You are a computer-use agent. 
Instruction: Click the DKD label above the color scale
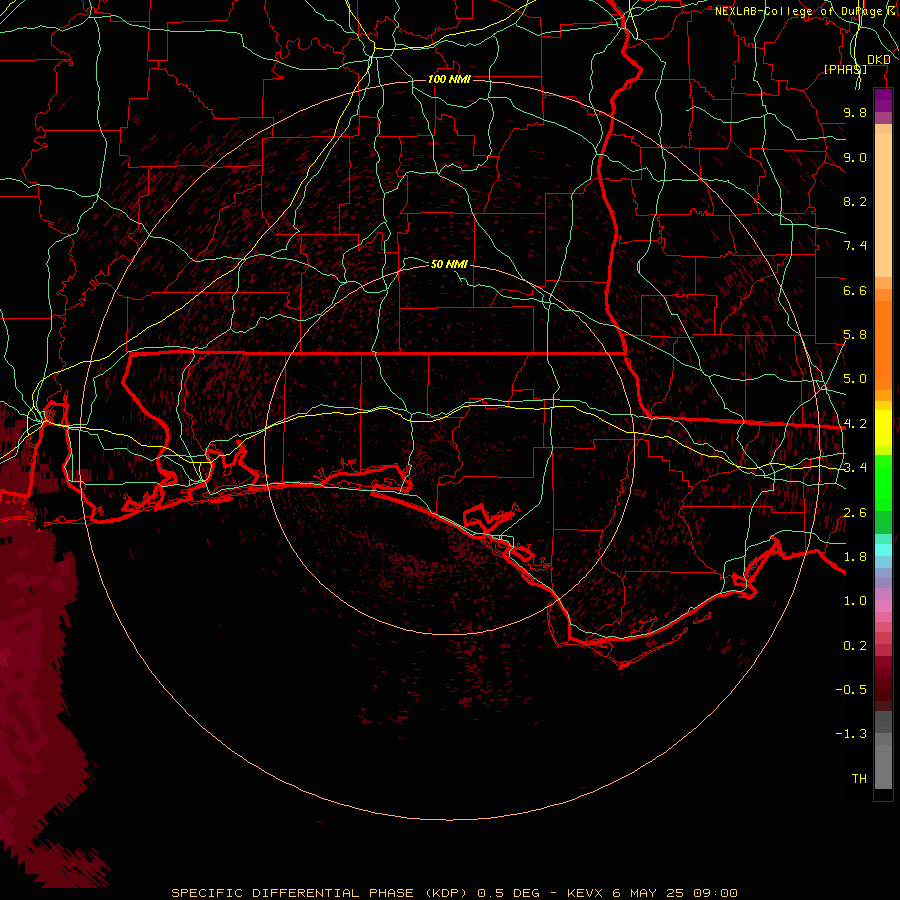point(879,60)
